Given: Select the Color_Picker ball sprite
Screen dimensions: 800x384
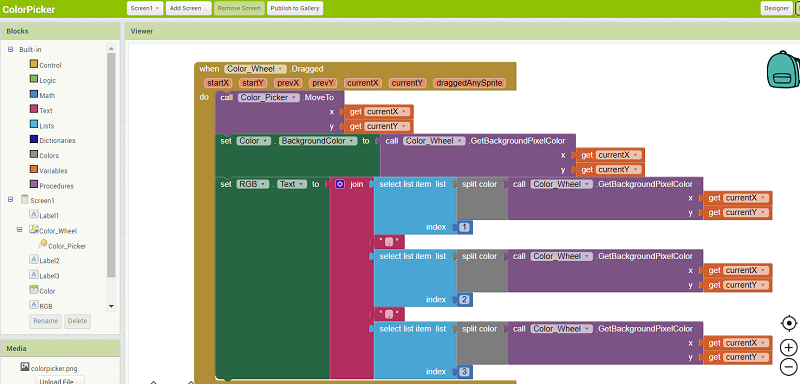Looking at the screenshot, I should coord(62,245).
